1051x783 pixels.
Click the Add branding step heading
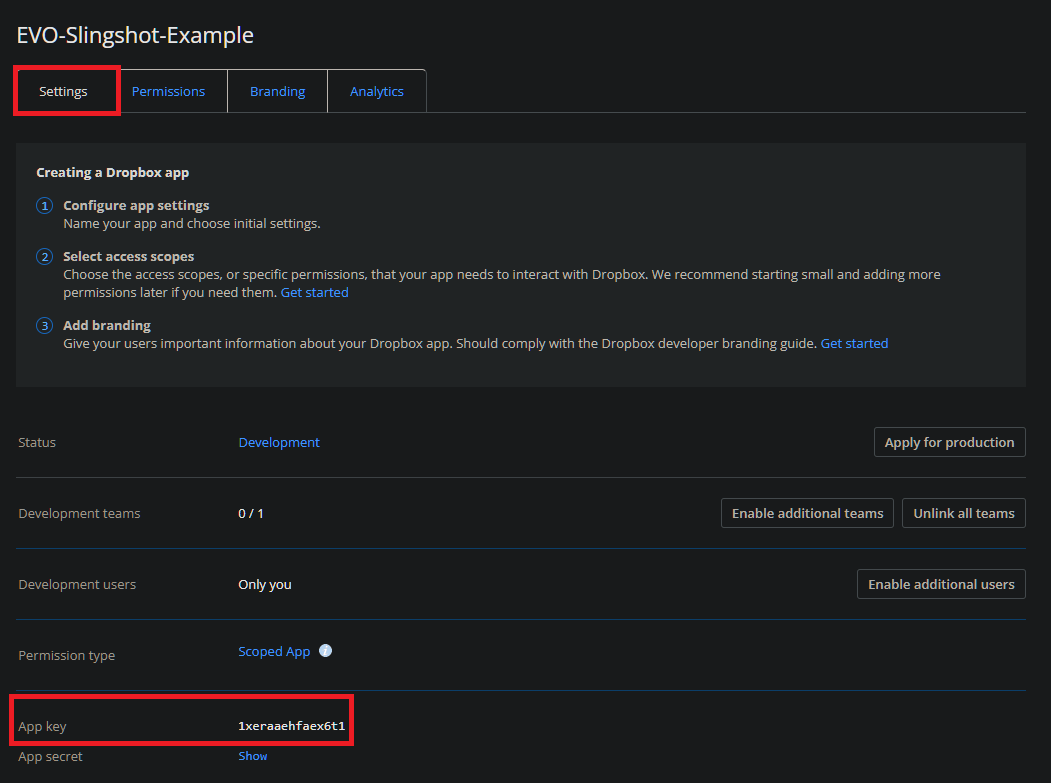pyautogui.click(x=107, y=325)
